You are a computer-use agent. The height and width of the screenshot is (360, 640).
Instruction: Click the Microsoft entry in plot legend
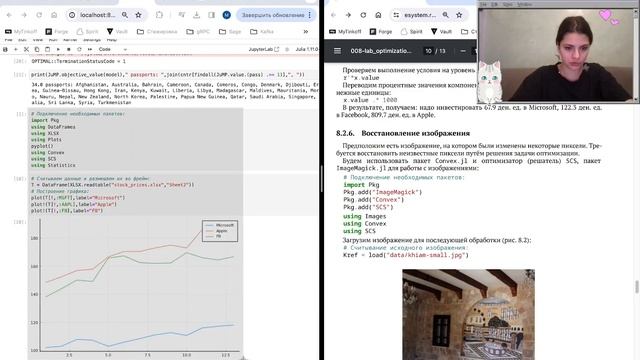[220, 225]
